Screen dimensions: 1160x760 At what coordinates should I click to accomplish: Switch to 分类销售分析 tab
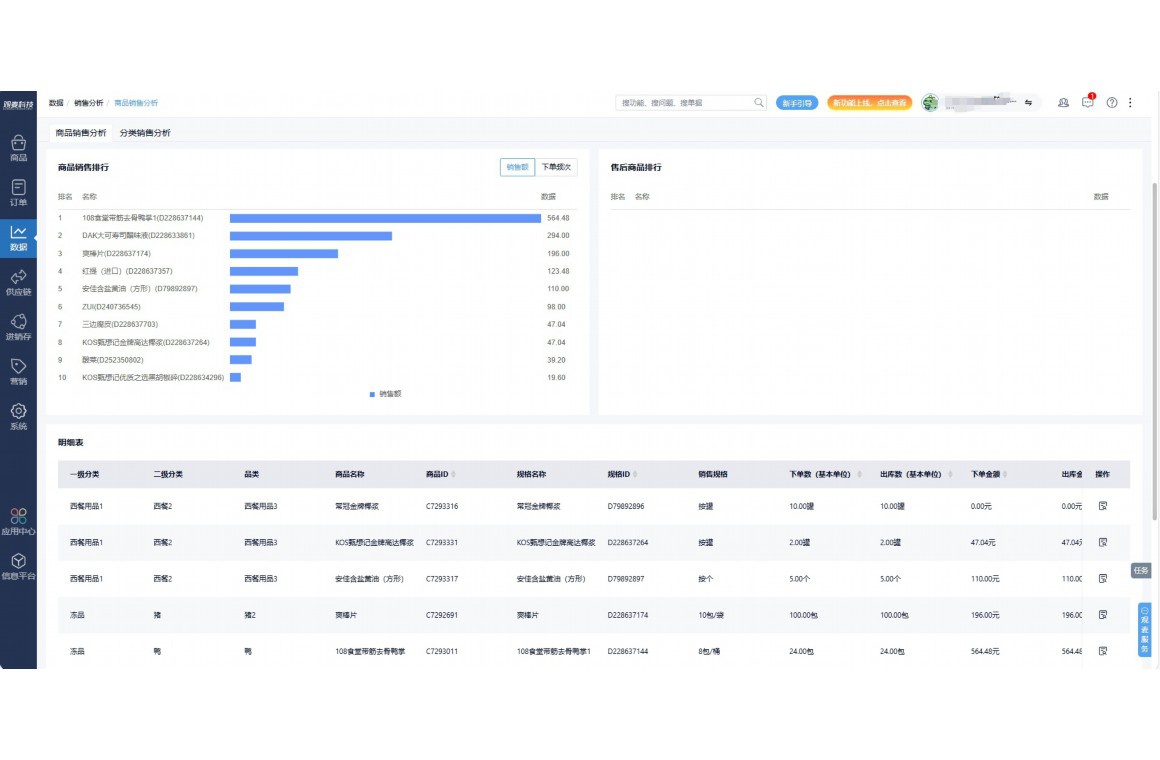coord(145,133)
